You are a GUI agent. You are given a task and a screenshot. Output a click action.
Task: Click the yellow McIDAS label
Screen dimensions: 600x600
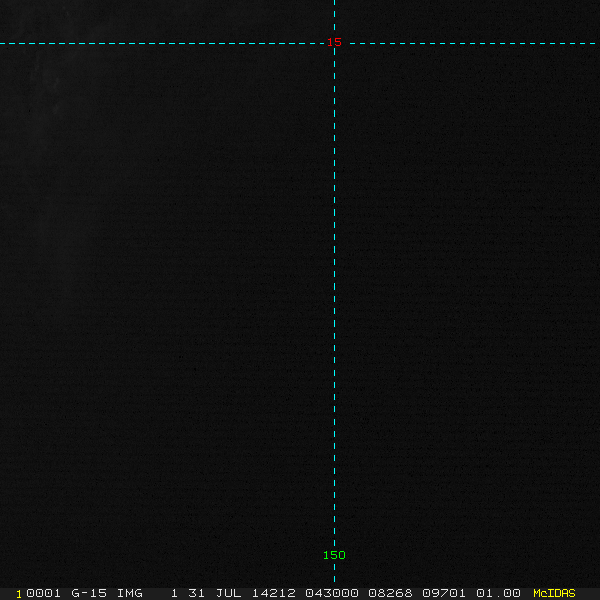(x=554, y=593)
